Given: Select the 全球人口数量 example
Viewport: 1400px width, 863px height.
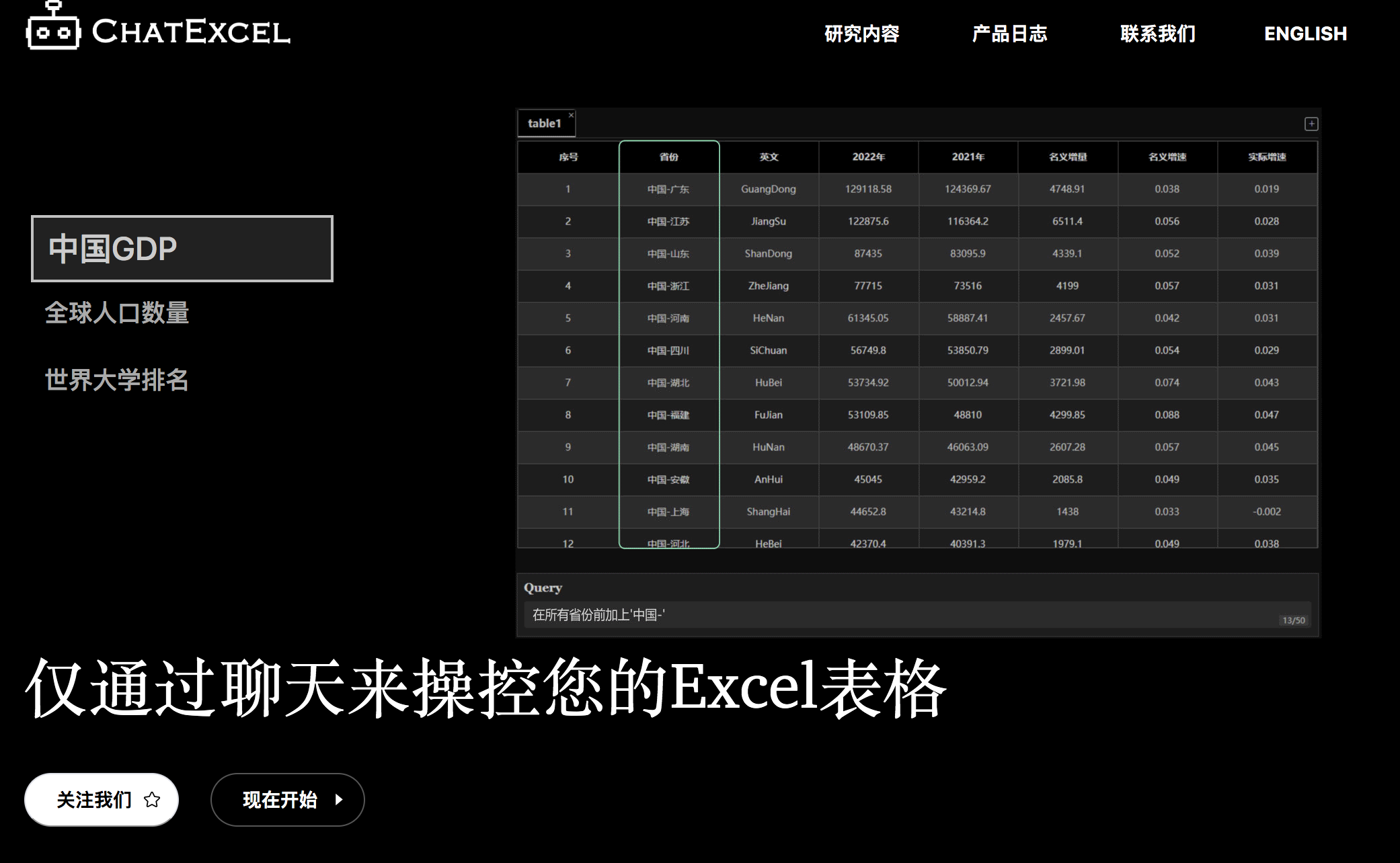Looking at the screenshot, I should [117, 313].
